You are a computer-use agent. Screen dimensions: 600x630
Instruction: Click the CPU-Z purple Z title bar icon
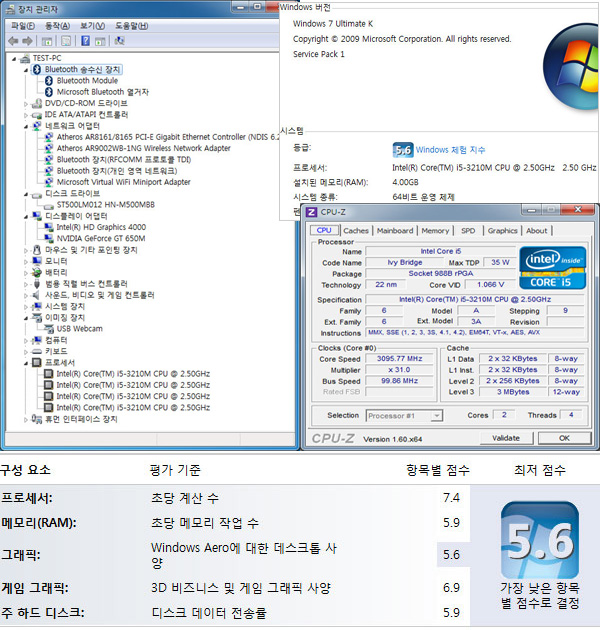click(311, 212)
